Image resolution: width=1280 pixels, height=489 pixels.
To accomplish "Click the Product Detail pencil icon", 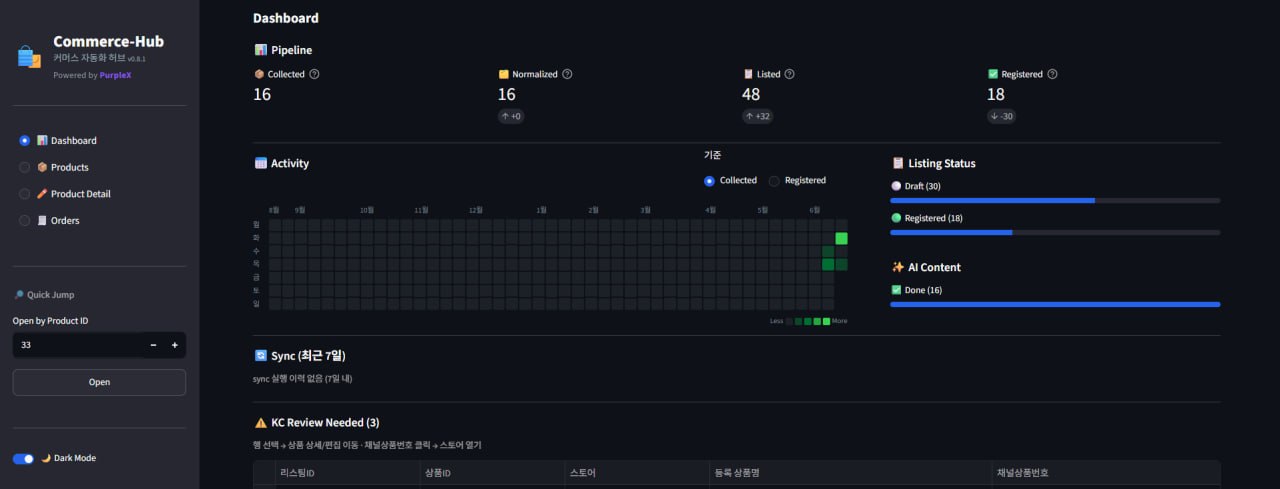I will coord(42,194).
